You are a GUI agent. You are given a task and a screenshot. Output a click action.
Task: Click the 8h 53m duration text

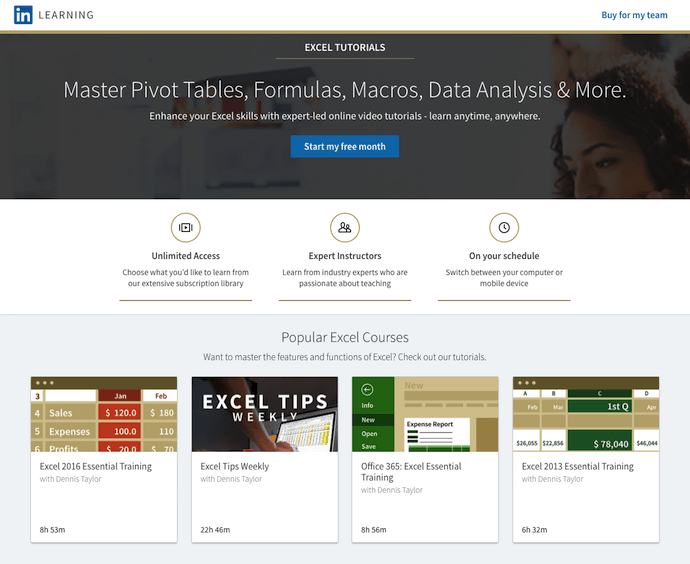point(52,530)
